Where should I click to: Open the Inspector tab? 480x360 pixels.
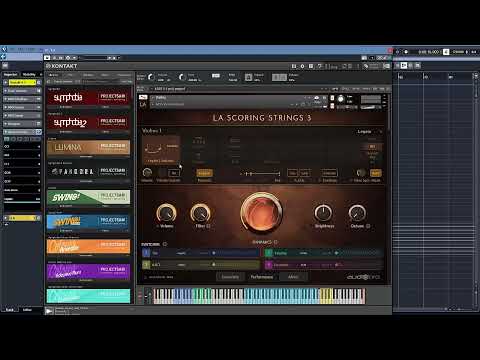10,74
